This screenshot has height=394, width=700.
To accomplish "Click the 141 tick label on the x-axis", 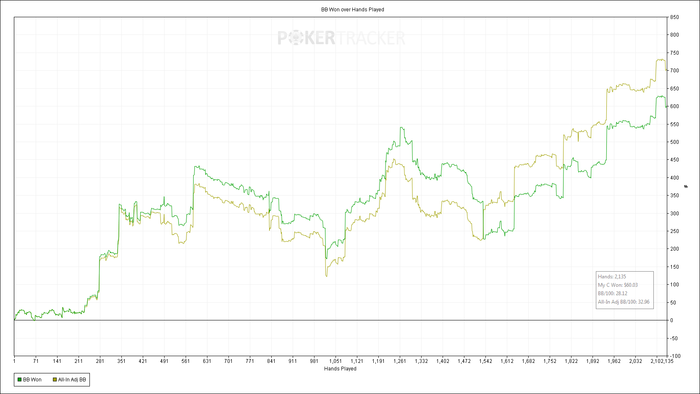I will point(57,361).
